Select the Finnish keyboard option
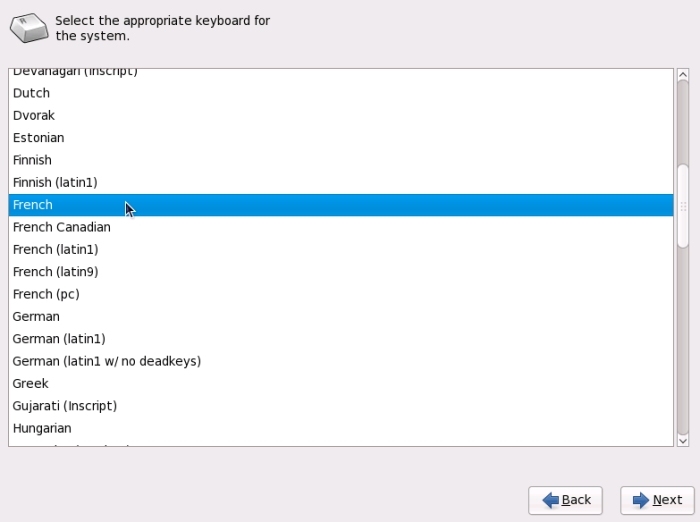This screenshot has height=522, width=700. click(32, 160)
